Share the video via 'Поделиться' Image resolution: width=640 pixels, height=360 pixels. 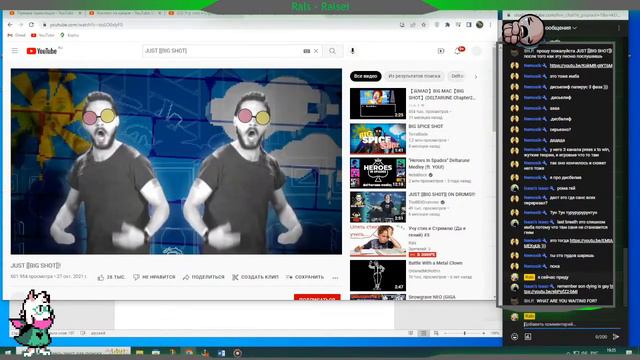[x=204, y=277]
